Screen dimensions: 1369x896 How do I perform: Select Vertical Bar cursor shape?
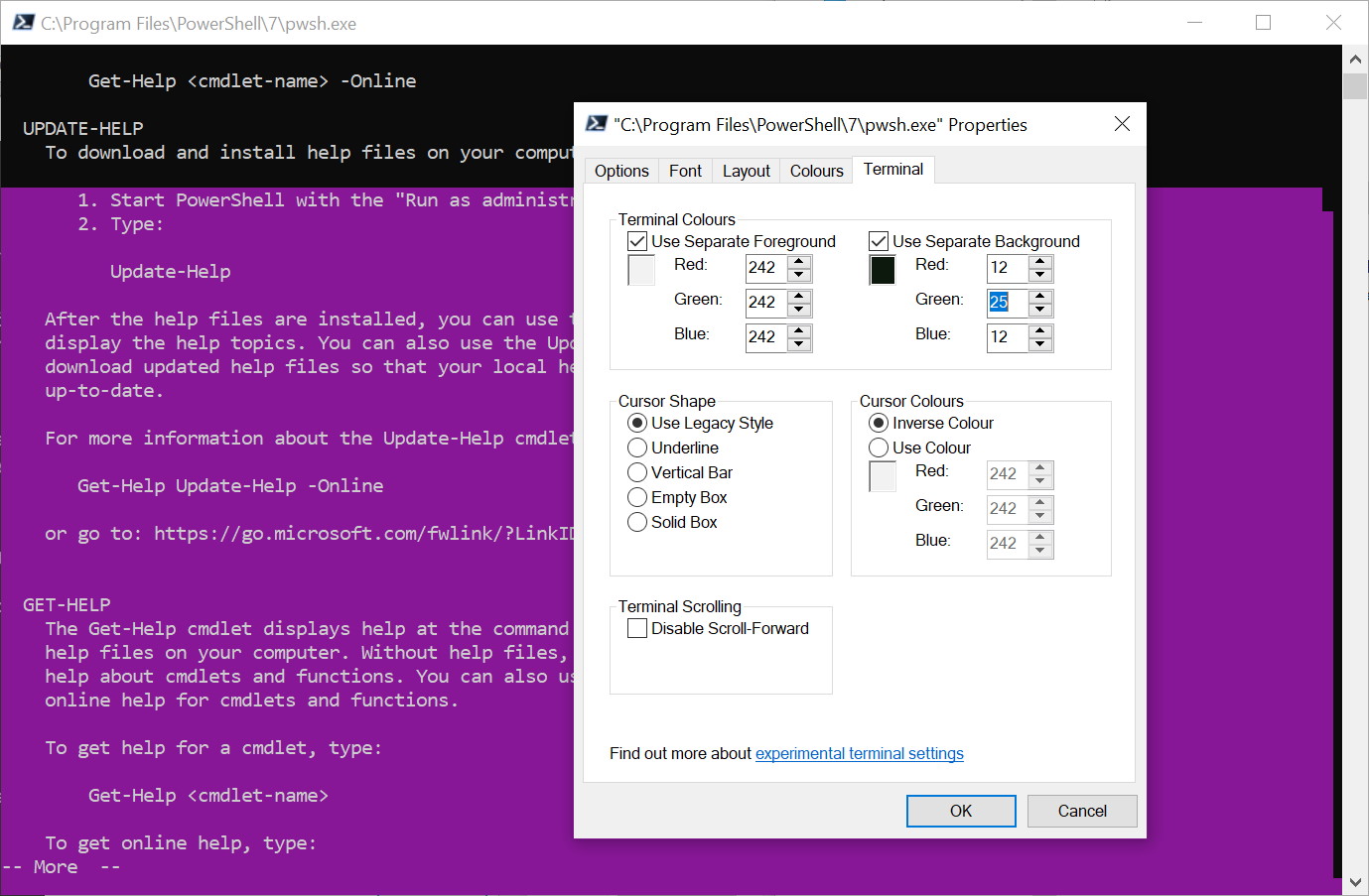(637, 472)
